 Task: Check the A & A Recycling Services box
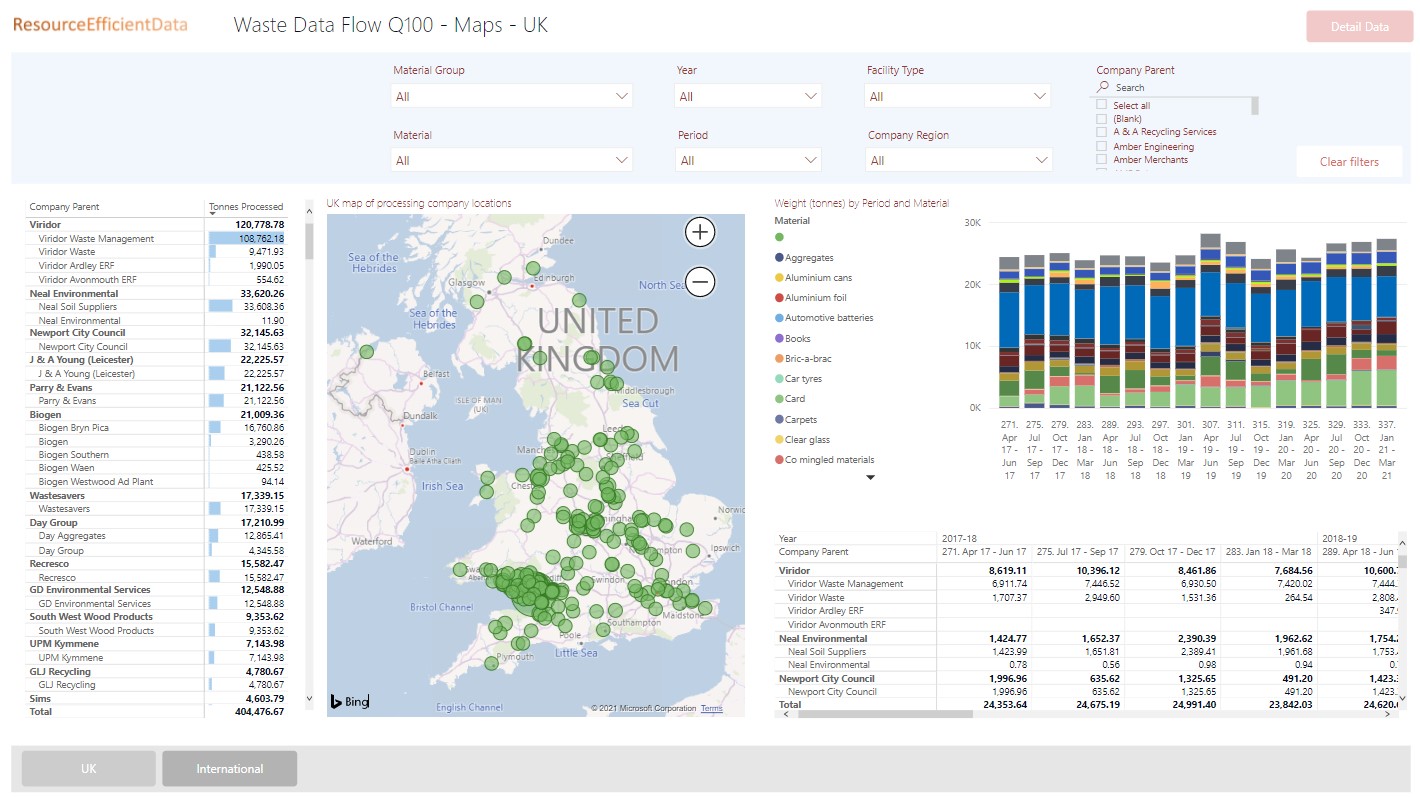(x=1102, y=132)
